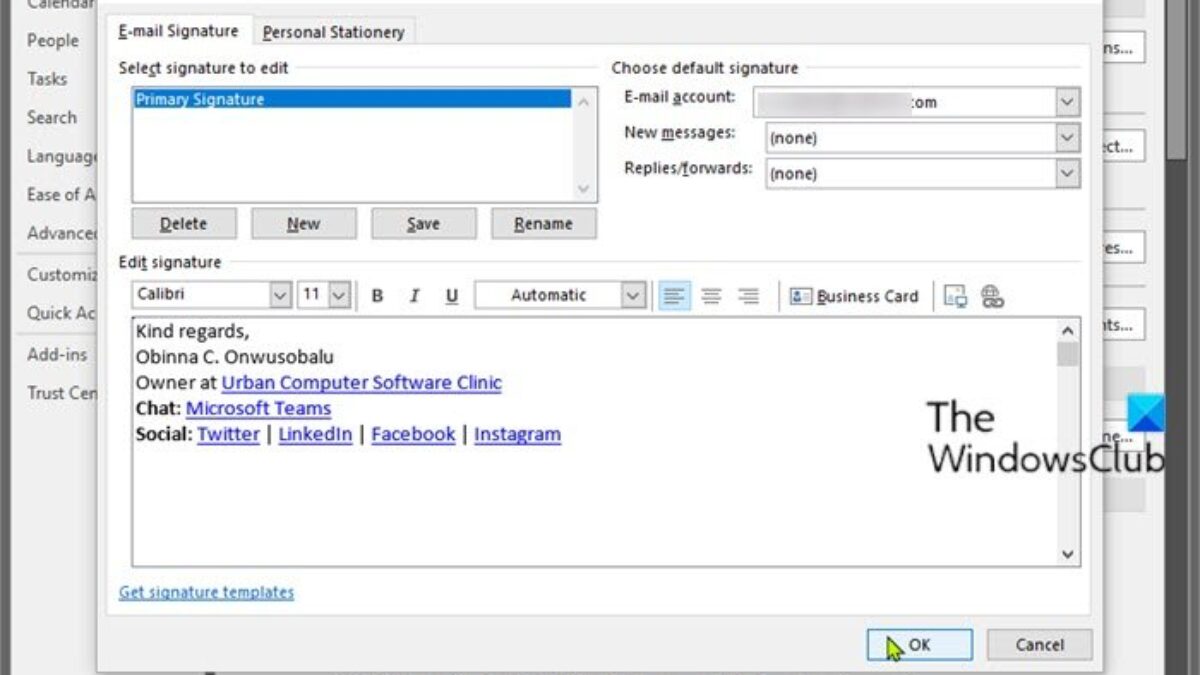
Task: Open the E-mail account dropdown
Action: tap(1068, 102)
